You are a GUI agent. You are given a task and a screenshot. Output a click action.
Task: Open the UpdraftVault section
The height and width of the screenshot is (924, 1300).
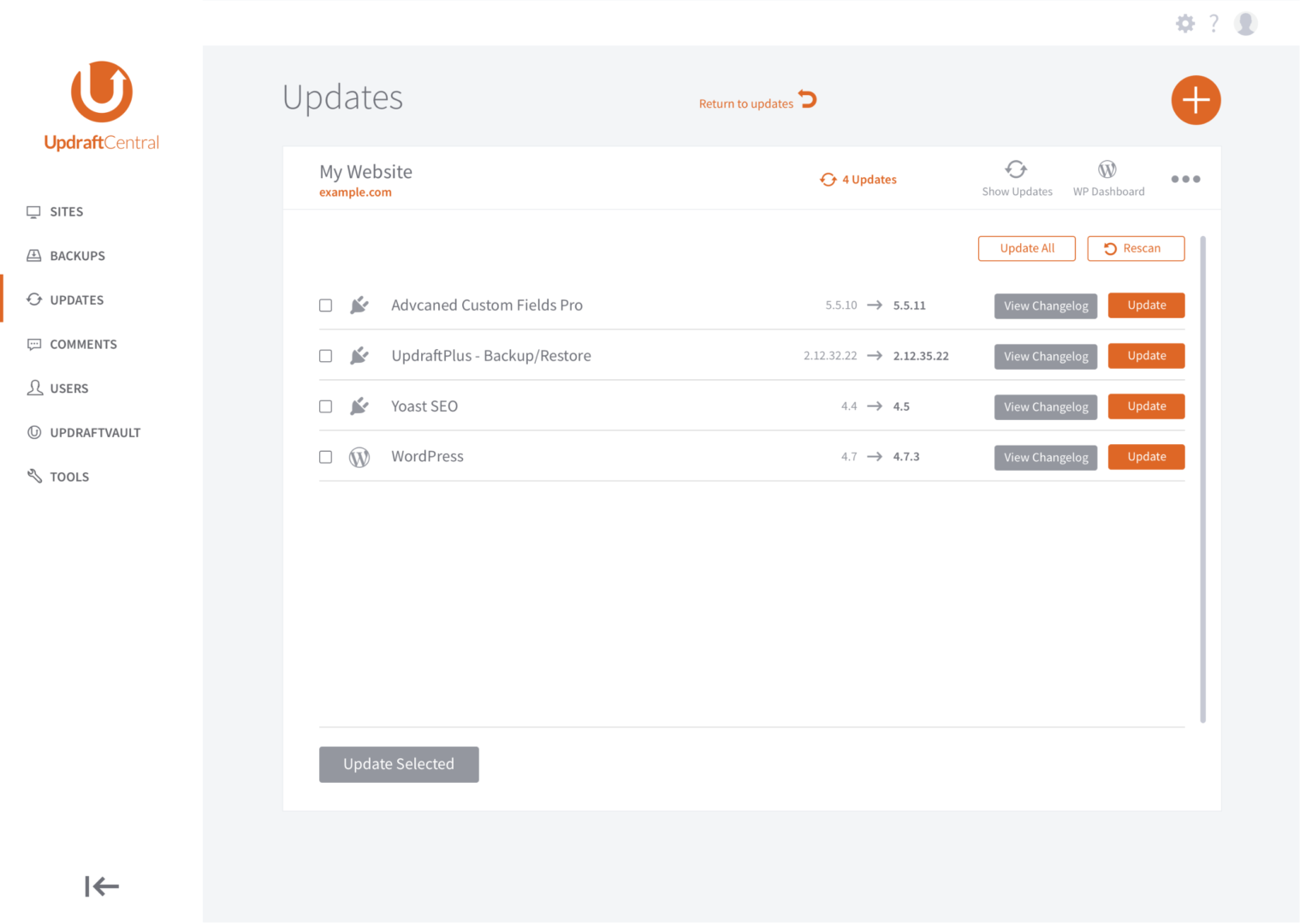[x=95, y=432]
